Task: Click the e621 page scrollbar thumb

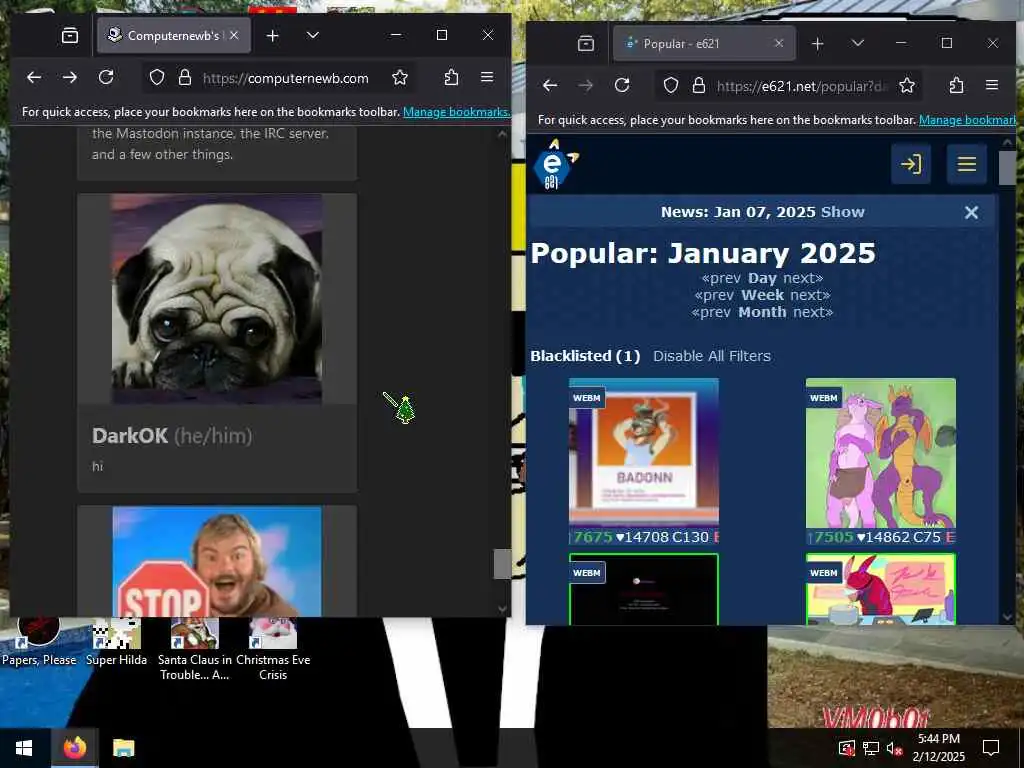Action: click(x=1007, y=168)
